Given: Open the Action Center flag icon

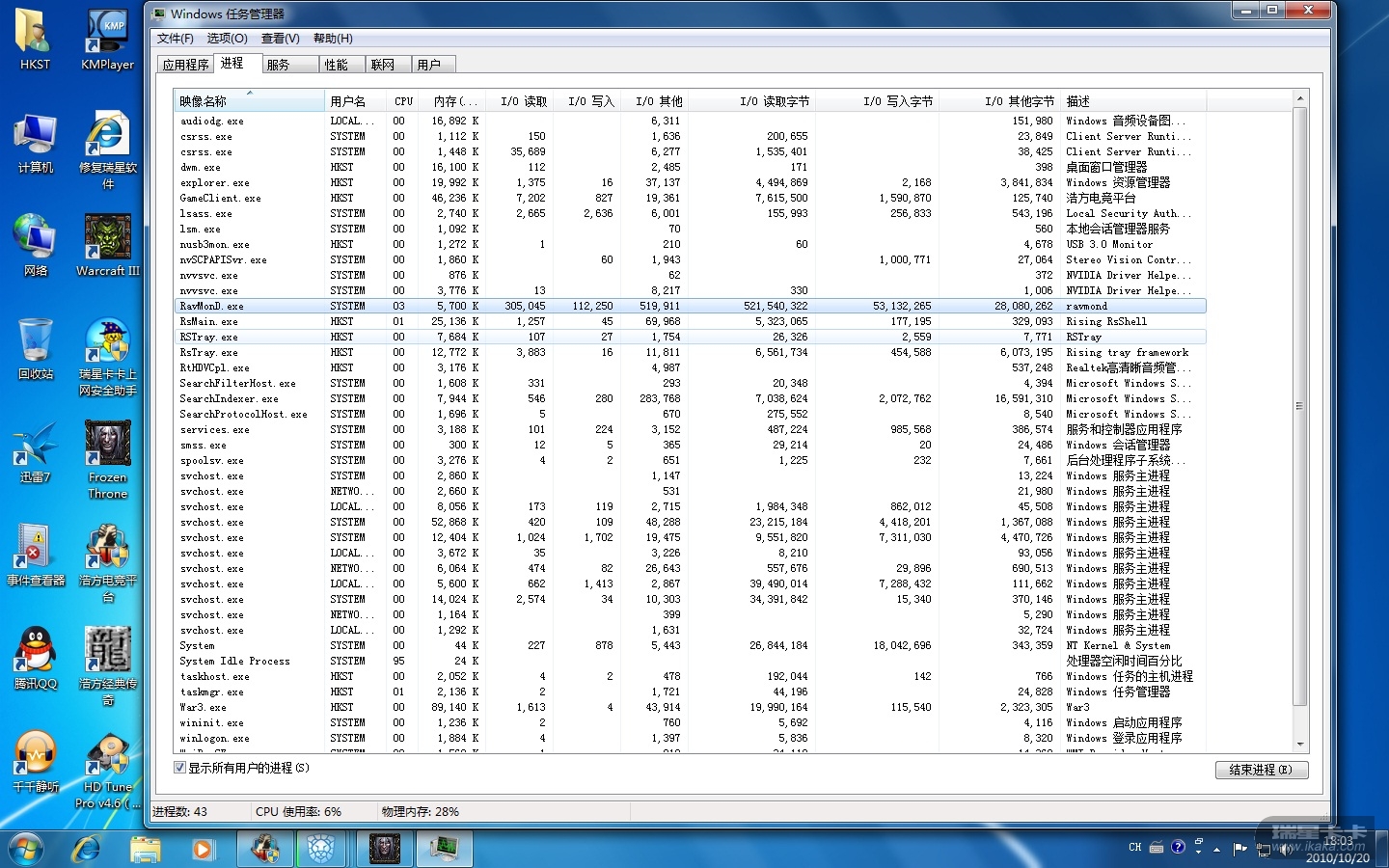Looking at the screenshot, I should [x=1239, y=849].
